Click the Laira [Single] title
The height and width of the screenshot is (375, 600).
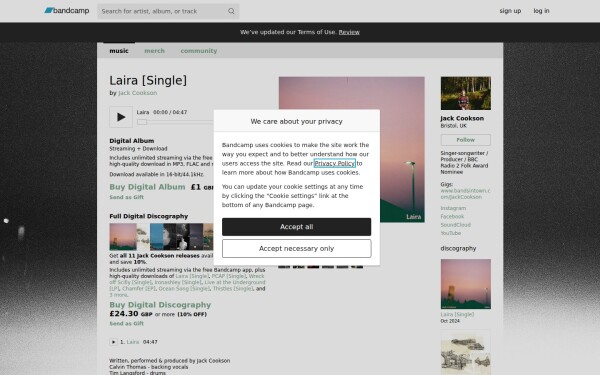pyautogui.click(x=148, y=81)
